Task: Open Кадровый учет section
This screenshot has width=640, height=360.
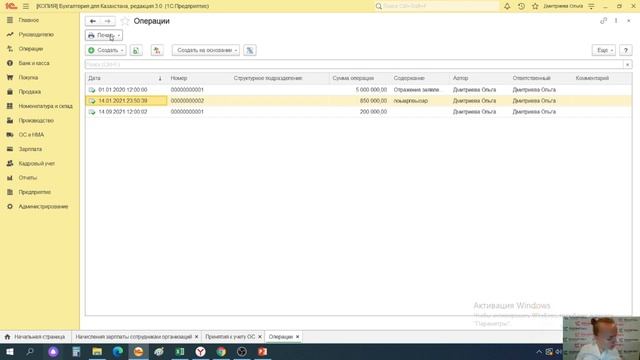Action: click(x=36, y=163)
